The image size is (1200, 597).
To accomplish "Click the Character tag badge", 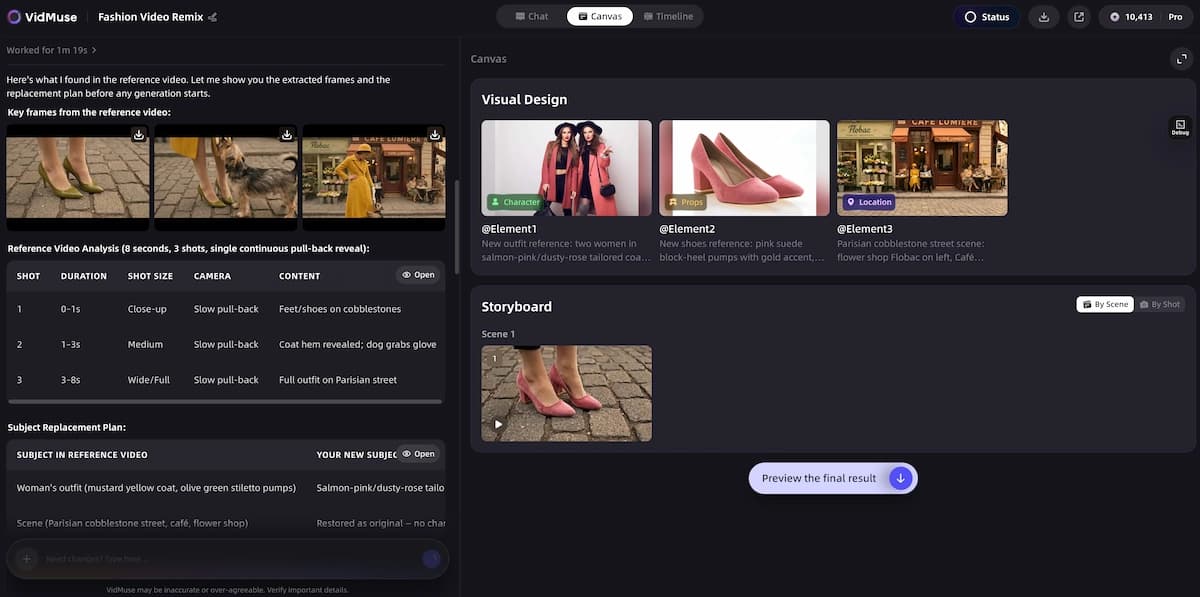I will (x=516, y=202).
